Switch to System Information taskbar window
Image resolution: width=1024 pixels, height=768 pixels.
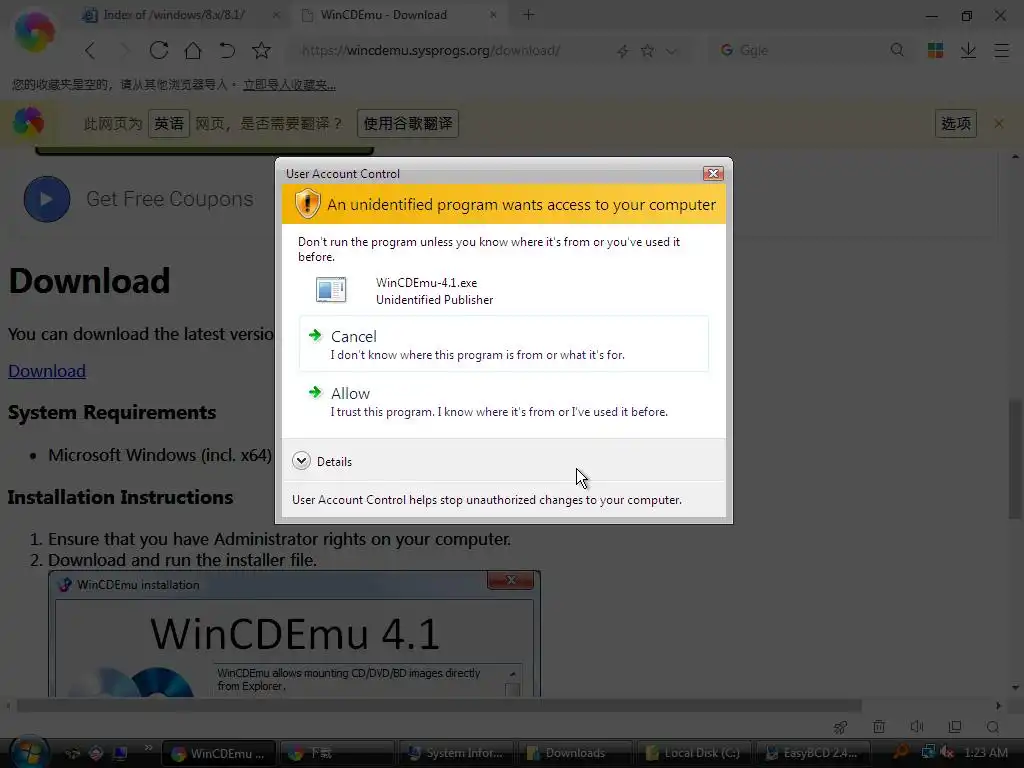[455, 754]
